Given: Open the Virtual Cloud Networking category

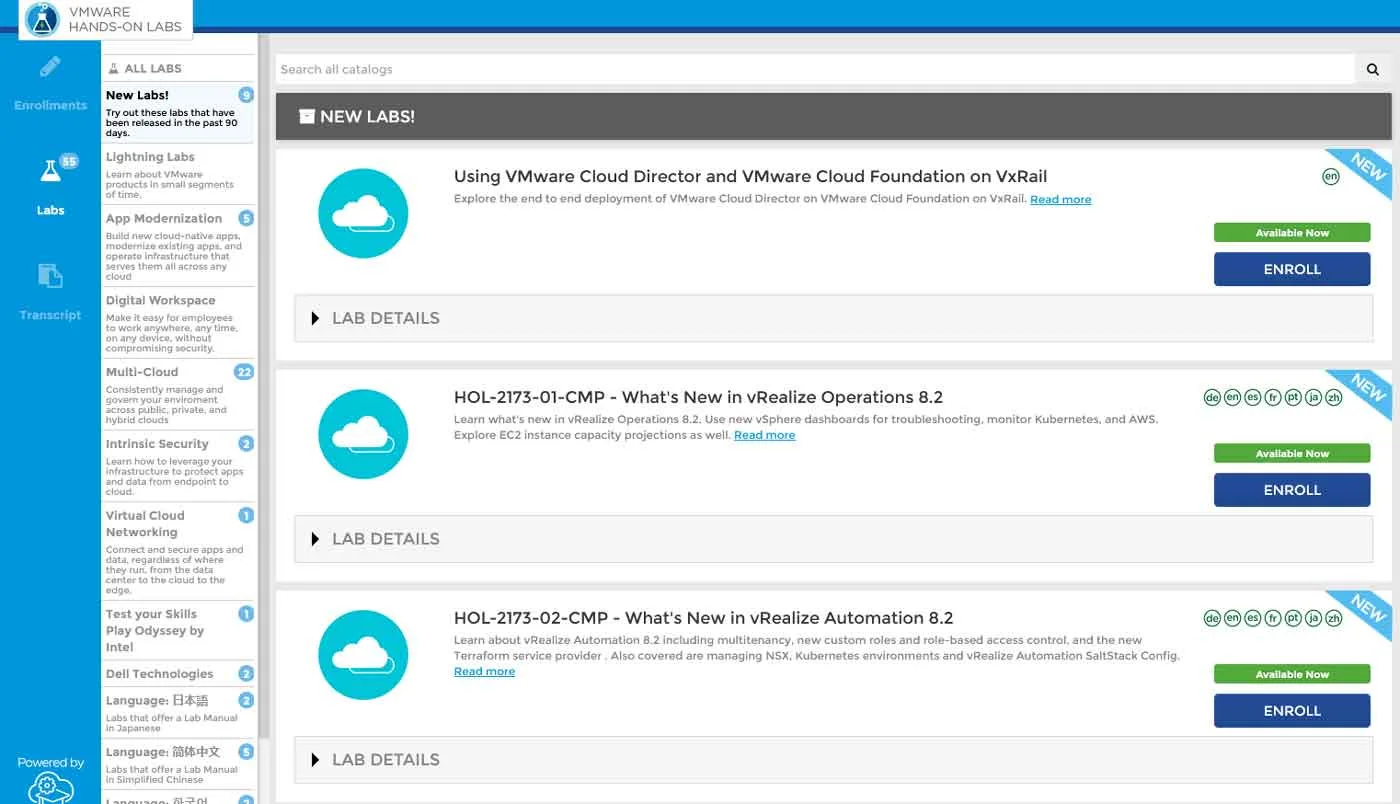Looking at the screenshot, I should click(x=178, y=552).
